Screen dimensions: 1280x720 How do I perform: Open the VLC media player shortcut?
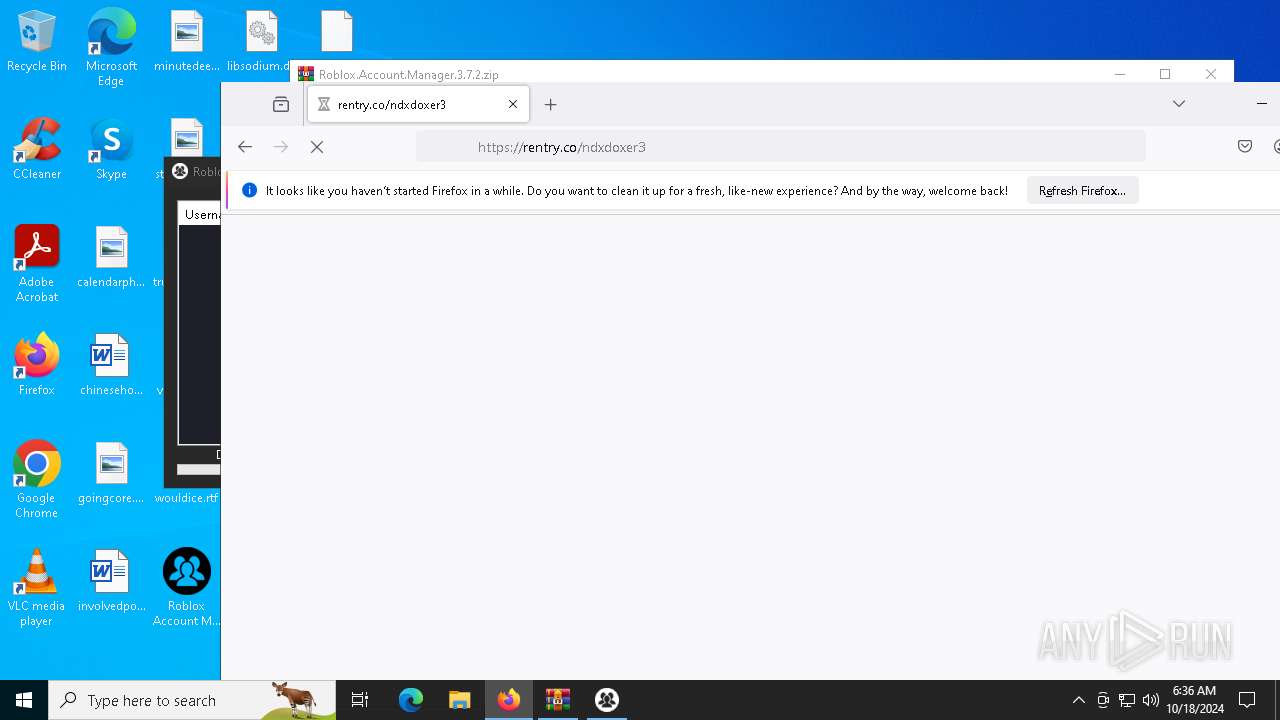[x=37, y=588]
